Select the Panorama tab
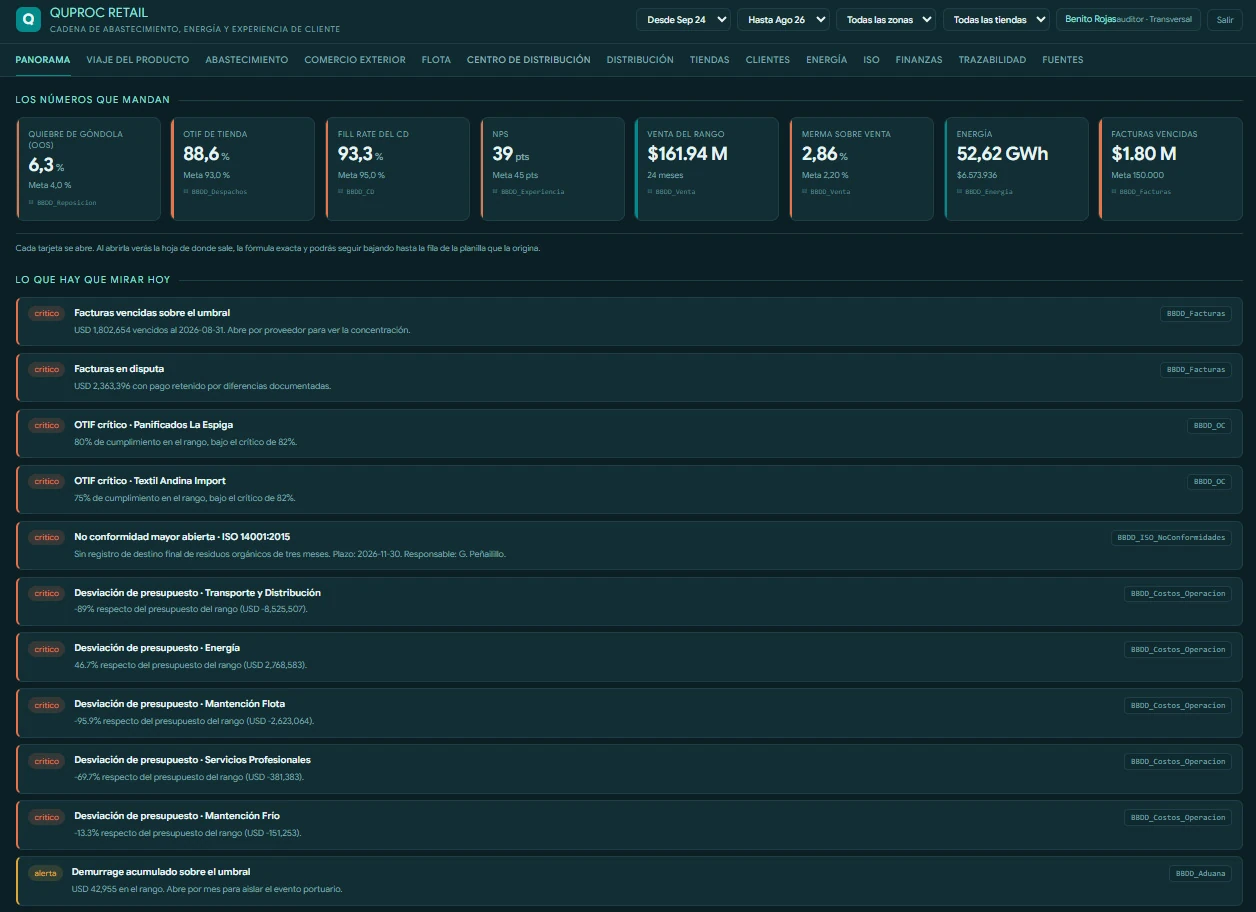The width and height of the screenshot is (1256, 912). click(x=43, y=60)
